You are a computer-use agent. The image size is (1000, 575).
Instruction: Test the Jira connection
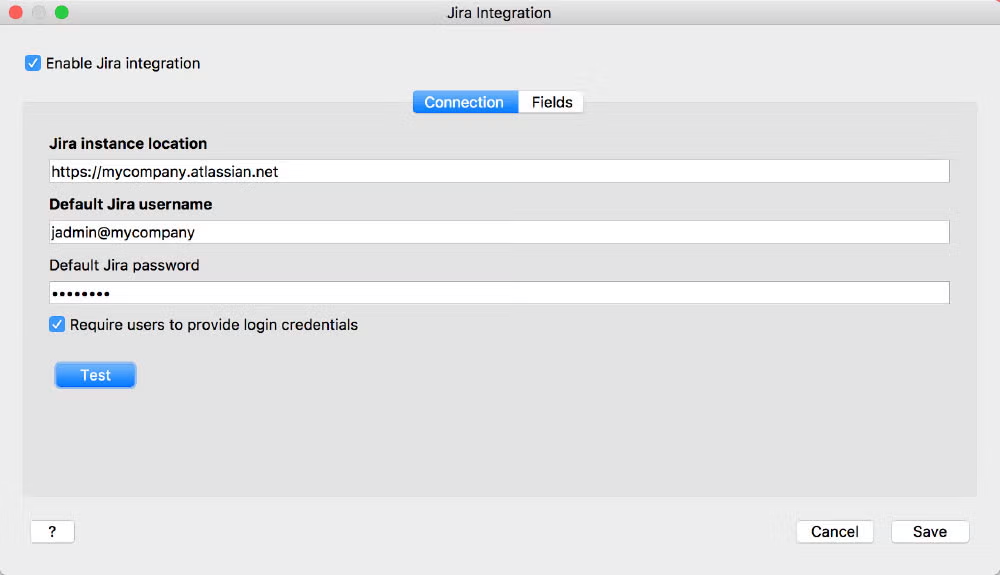pyautogui.click(x=95, y=375)
